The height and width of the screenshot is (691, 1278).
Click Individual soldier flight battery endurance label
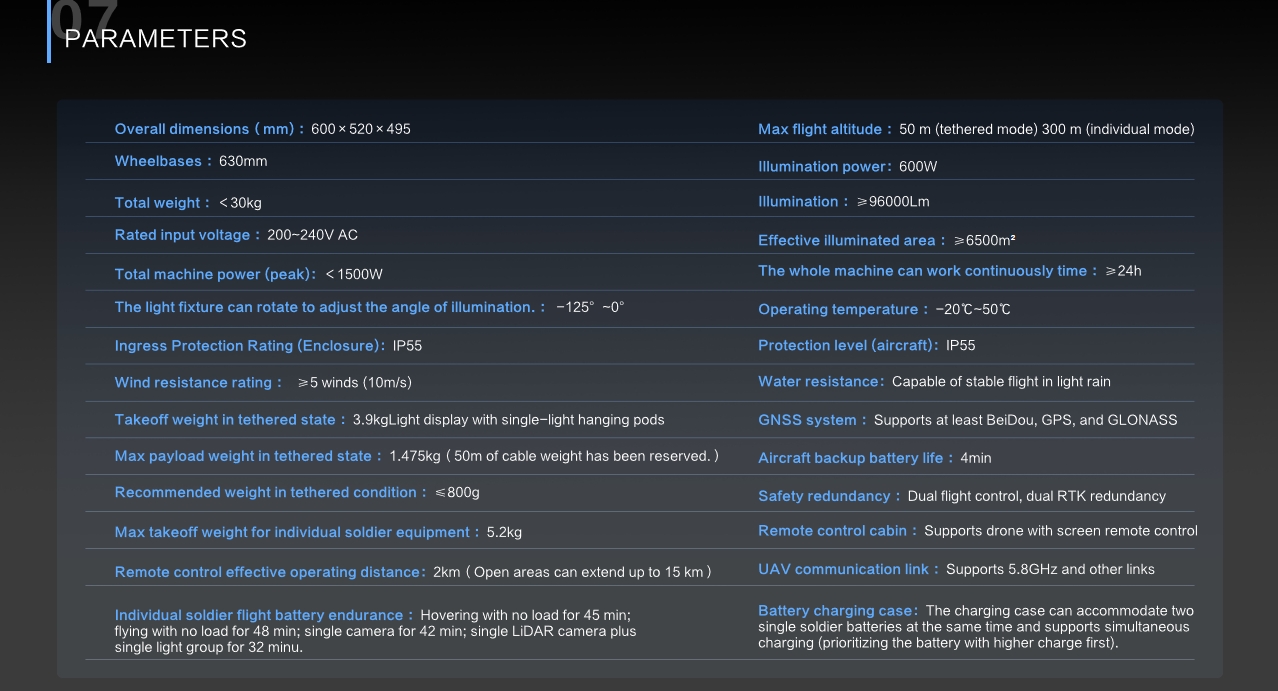point(263,615)
